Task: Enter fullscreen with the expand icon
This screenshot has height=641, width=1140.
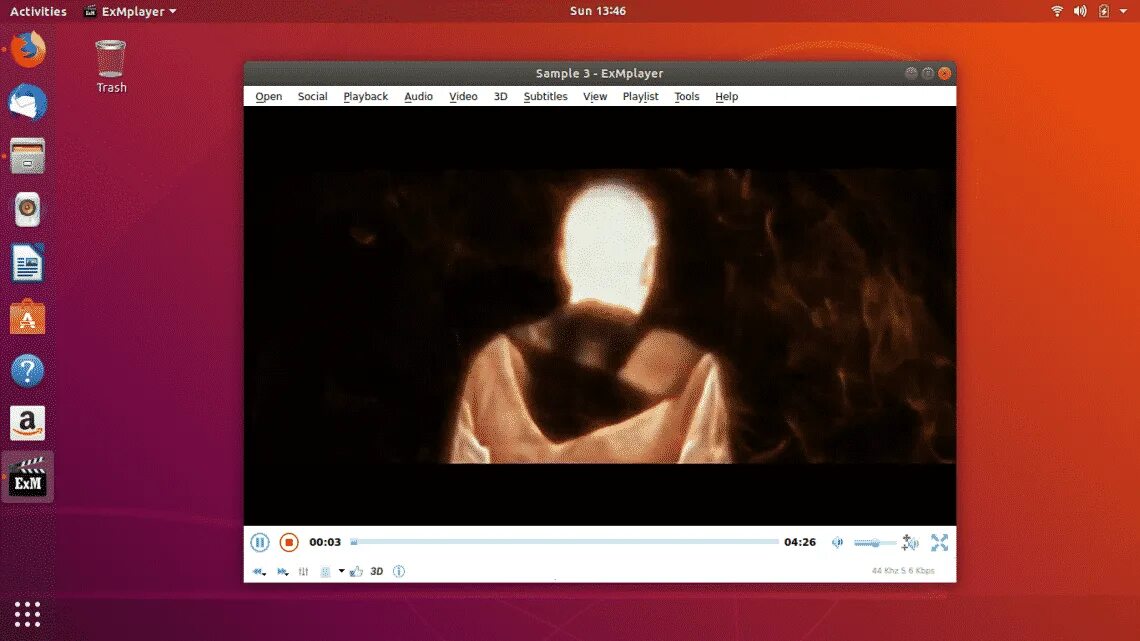Action: (939, 542)
